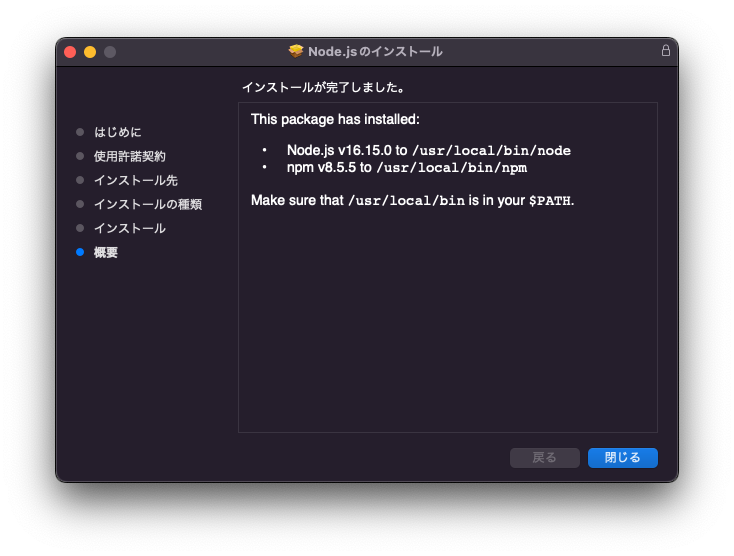The height and width of the screenshot is (556, 734).
Task: Click the window title Node.js のインストール
Action: coord(375,51)
